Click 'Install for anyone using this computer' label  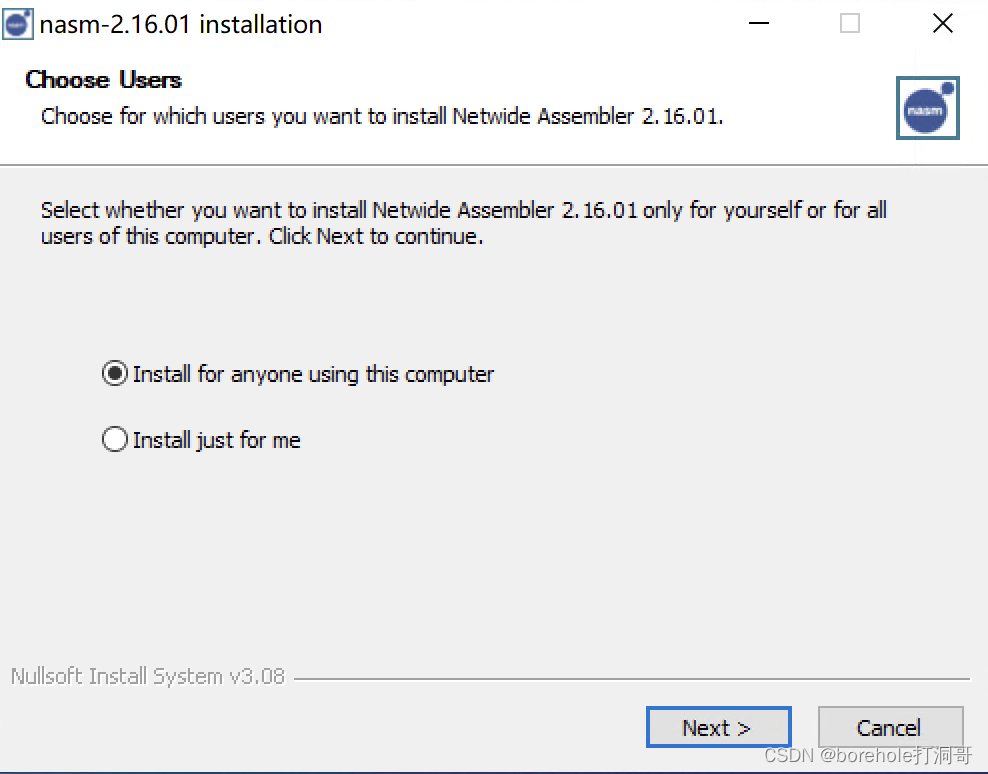pos(313,374)
